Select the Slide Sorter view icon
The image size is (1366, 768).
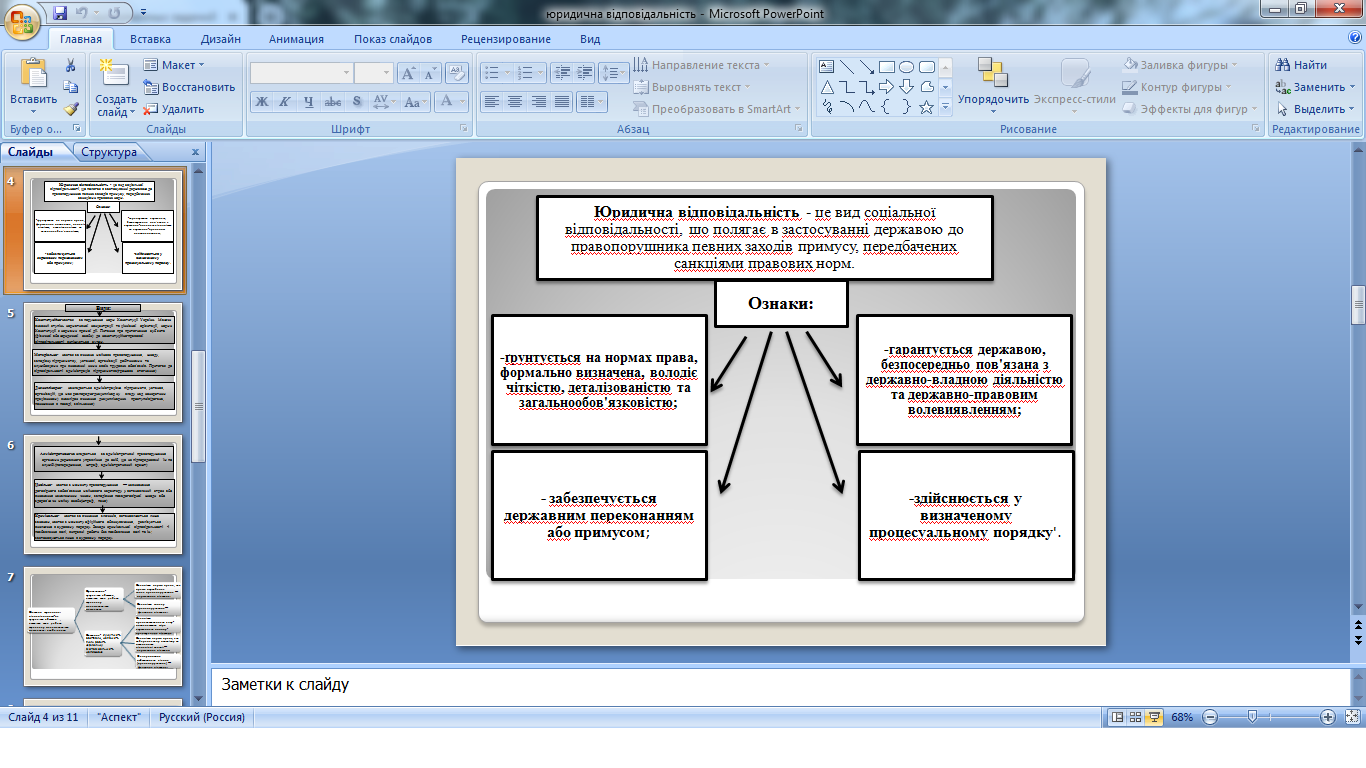pyautogui.click(x=1137, y=717)
